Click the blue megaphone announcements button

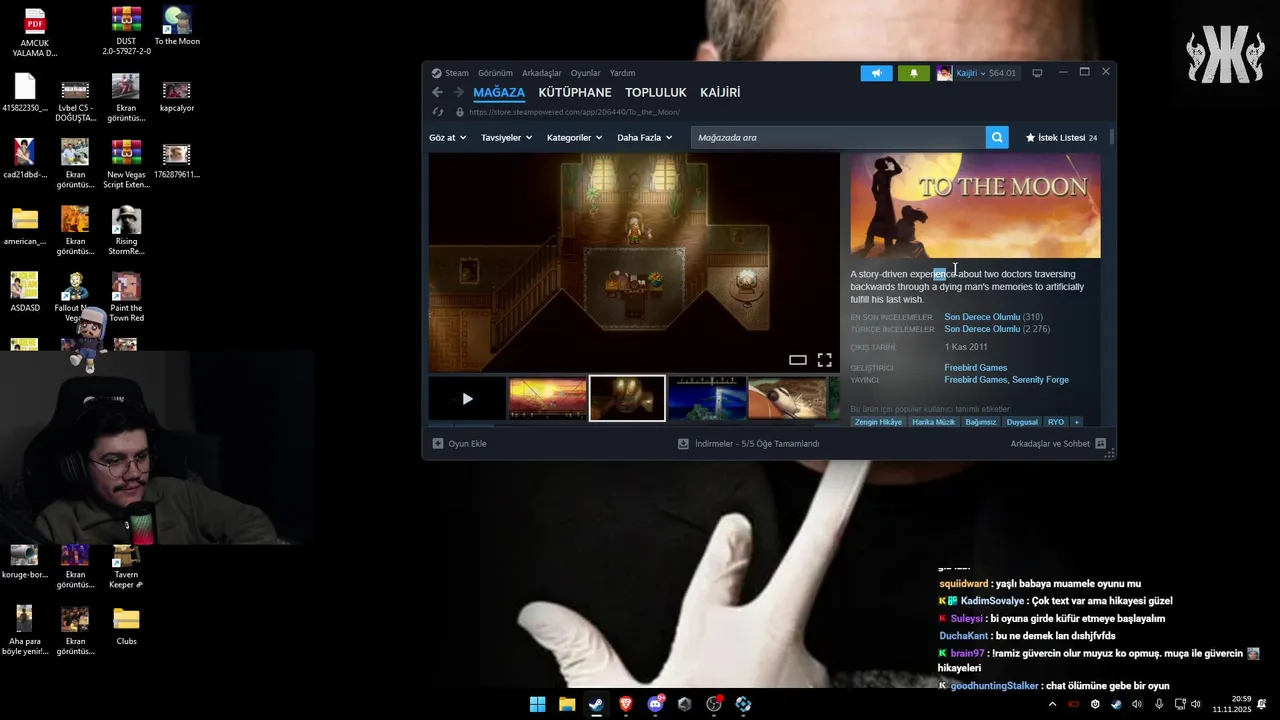[876, 73]
